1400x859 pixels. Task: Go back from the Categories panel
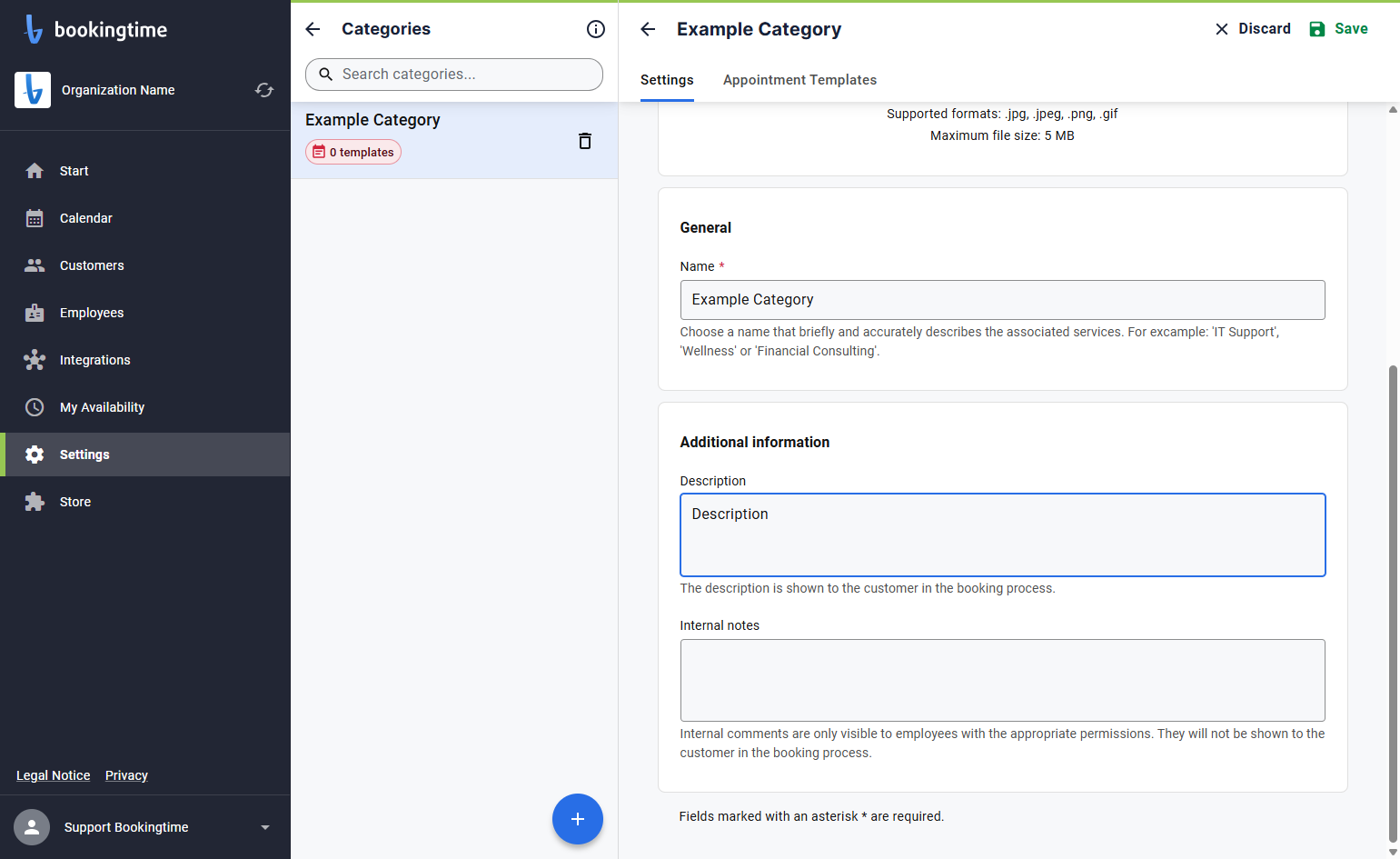pyautogui.click(x=313, y=29)
